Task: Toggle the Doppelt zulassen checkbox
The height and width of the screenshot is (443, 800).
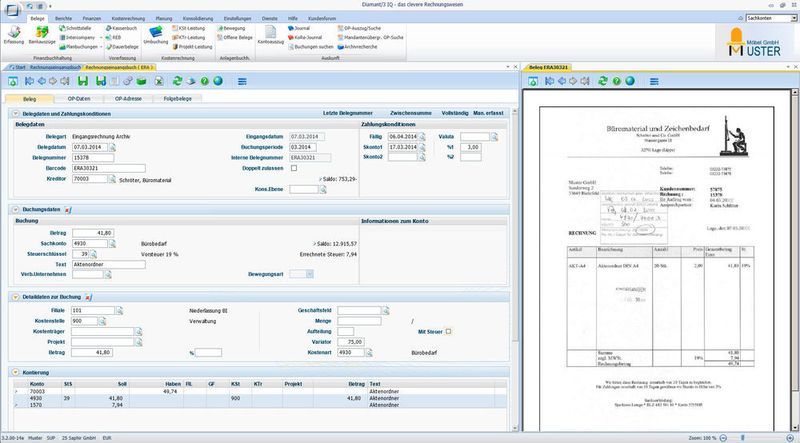Action: click(294, 168)
